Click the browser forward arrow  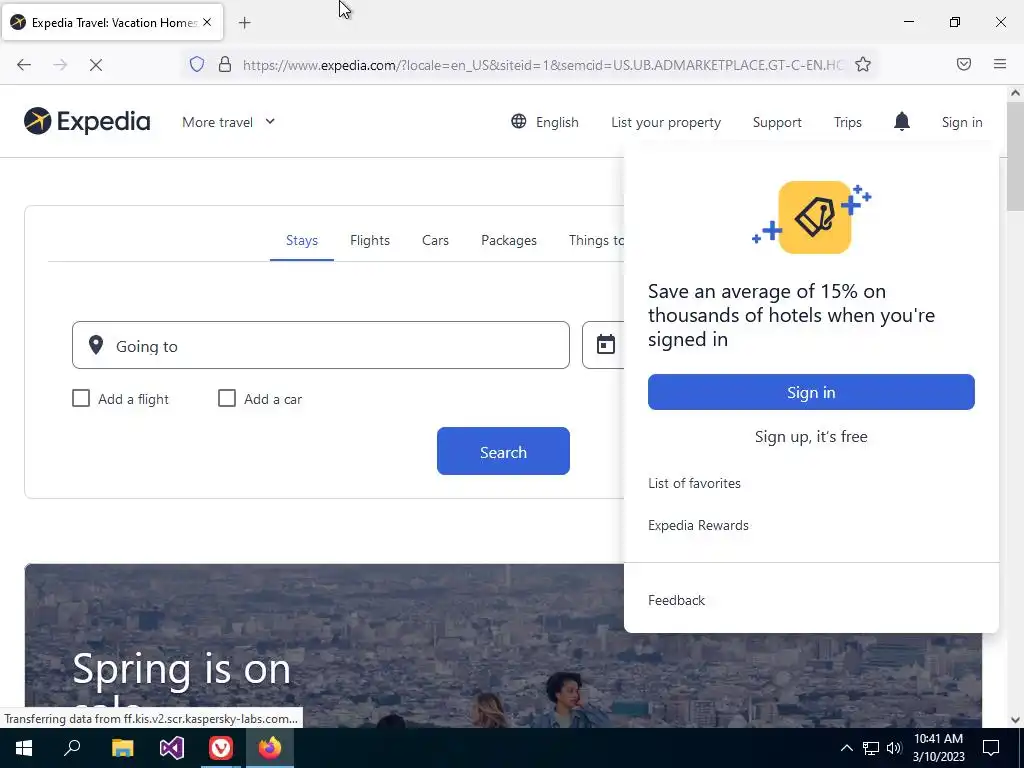pyautogui.click(x=60, y=64)
